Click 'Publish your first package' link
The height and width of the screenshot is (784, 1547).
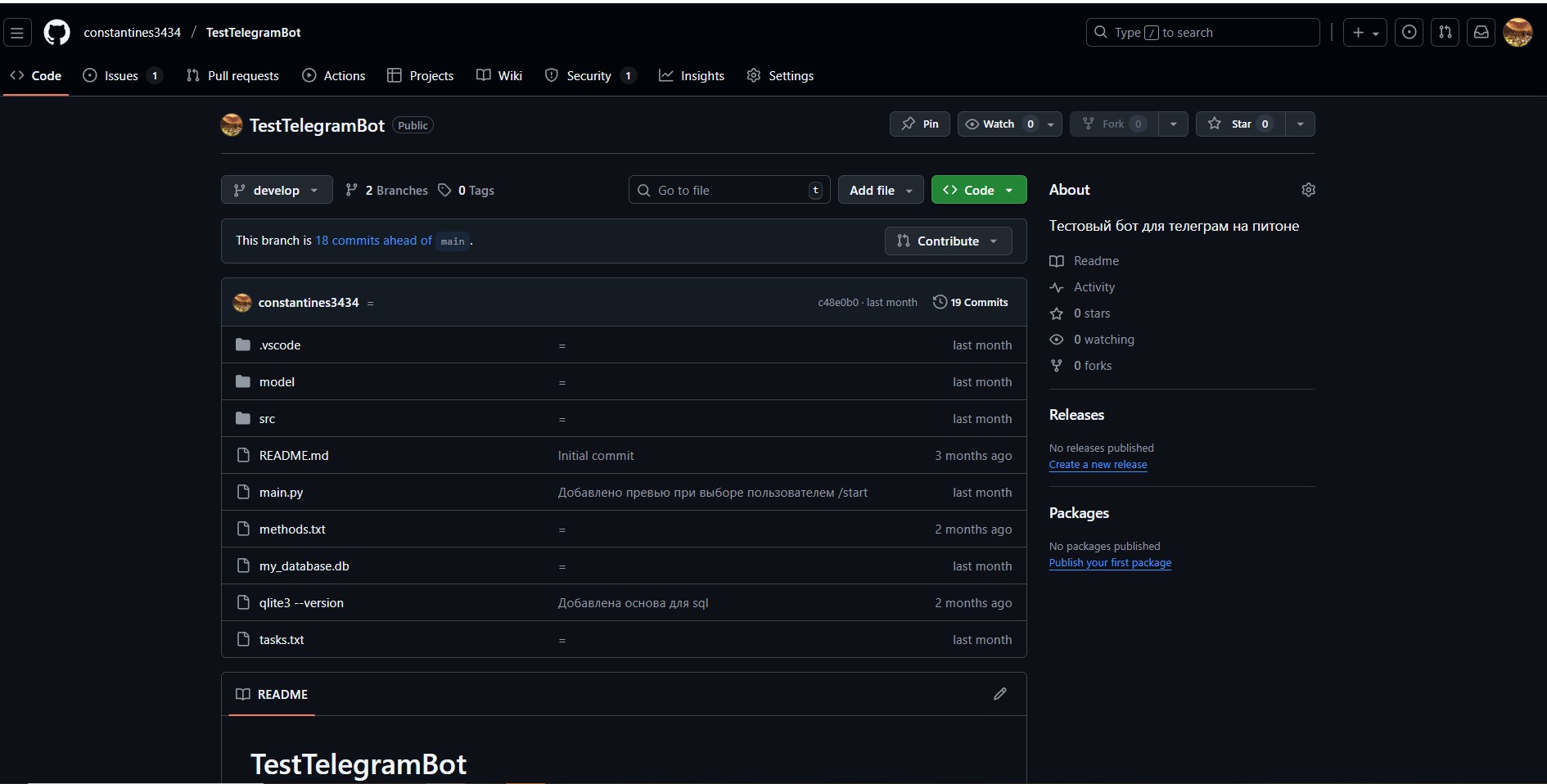(x=1110, y=563)
